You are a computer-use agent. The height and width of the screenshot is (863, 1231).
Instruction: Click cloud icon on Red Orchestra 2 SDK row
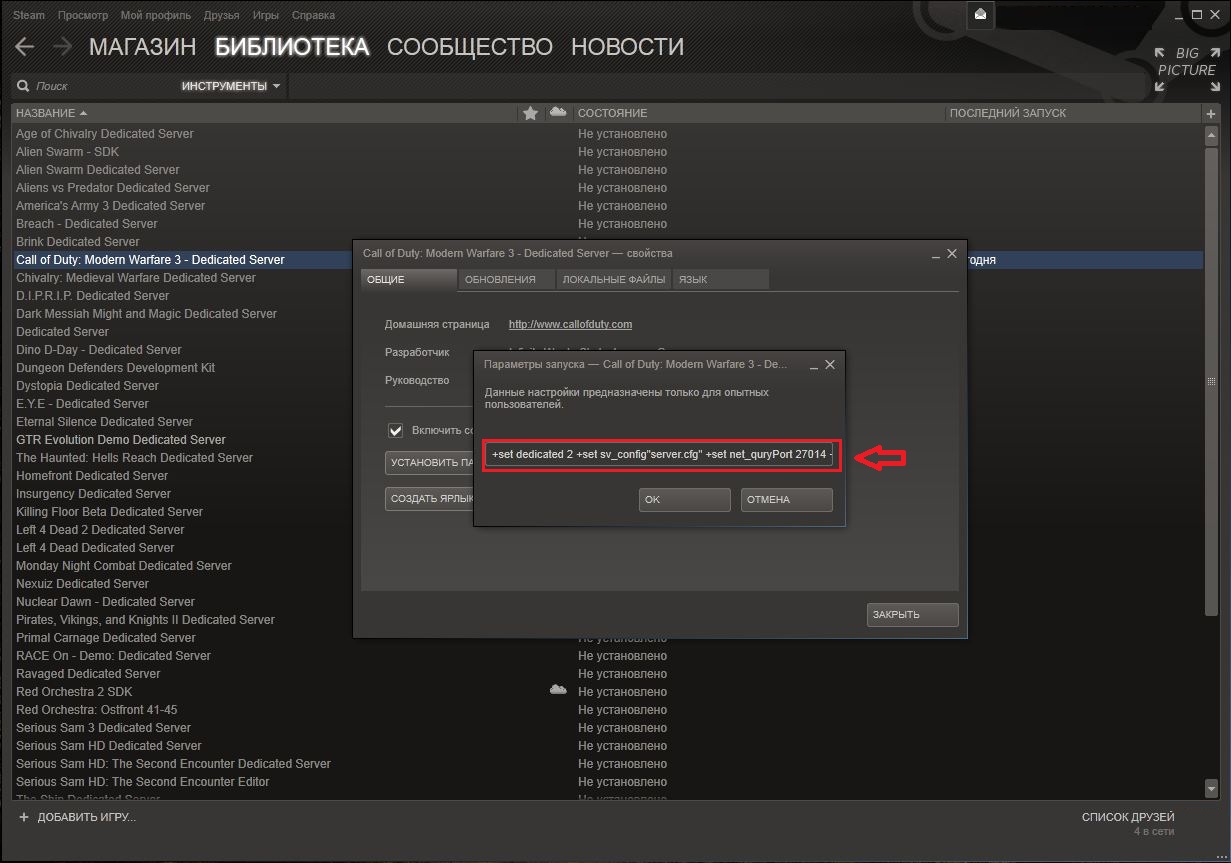558,690
